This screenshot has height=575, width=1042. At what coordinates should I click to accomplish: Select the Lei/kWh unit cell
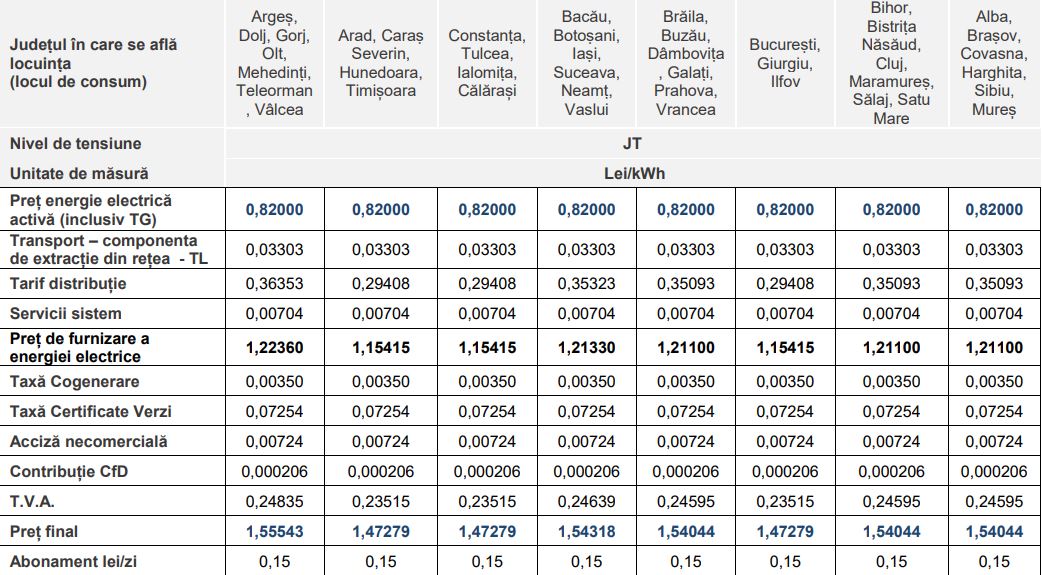[x=632, y=173]
